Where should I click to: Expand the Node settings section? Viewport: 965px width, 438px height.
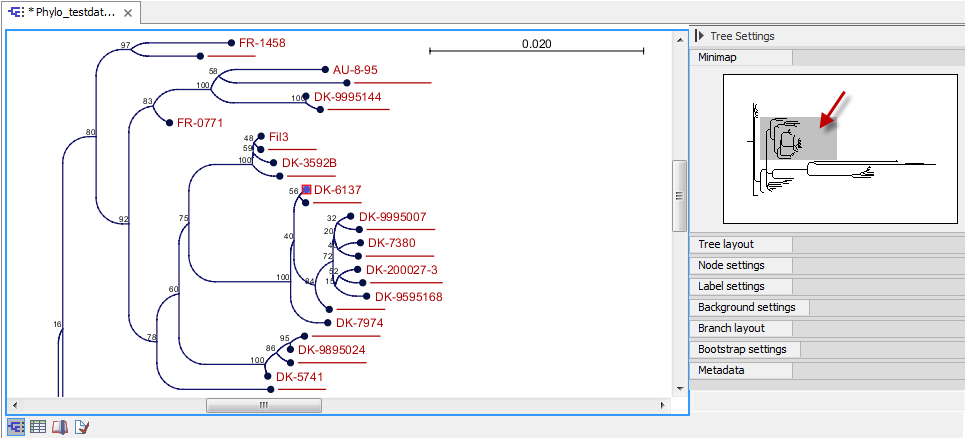tap(731, 265)
